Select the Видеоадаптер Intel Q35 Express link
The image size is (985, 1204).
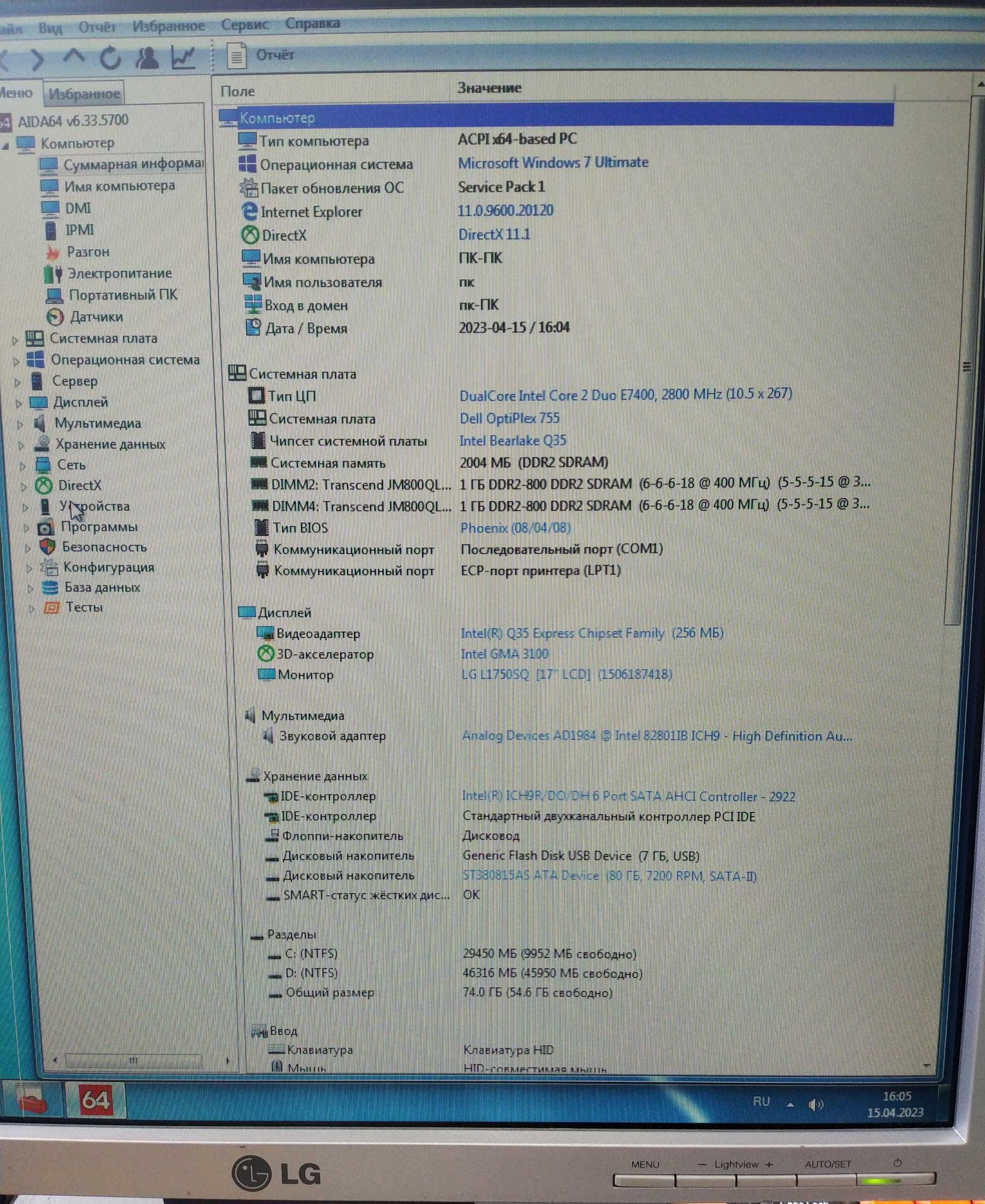click(x=592, y=633)
